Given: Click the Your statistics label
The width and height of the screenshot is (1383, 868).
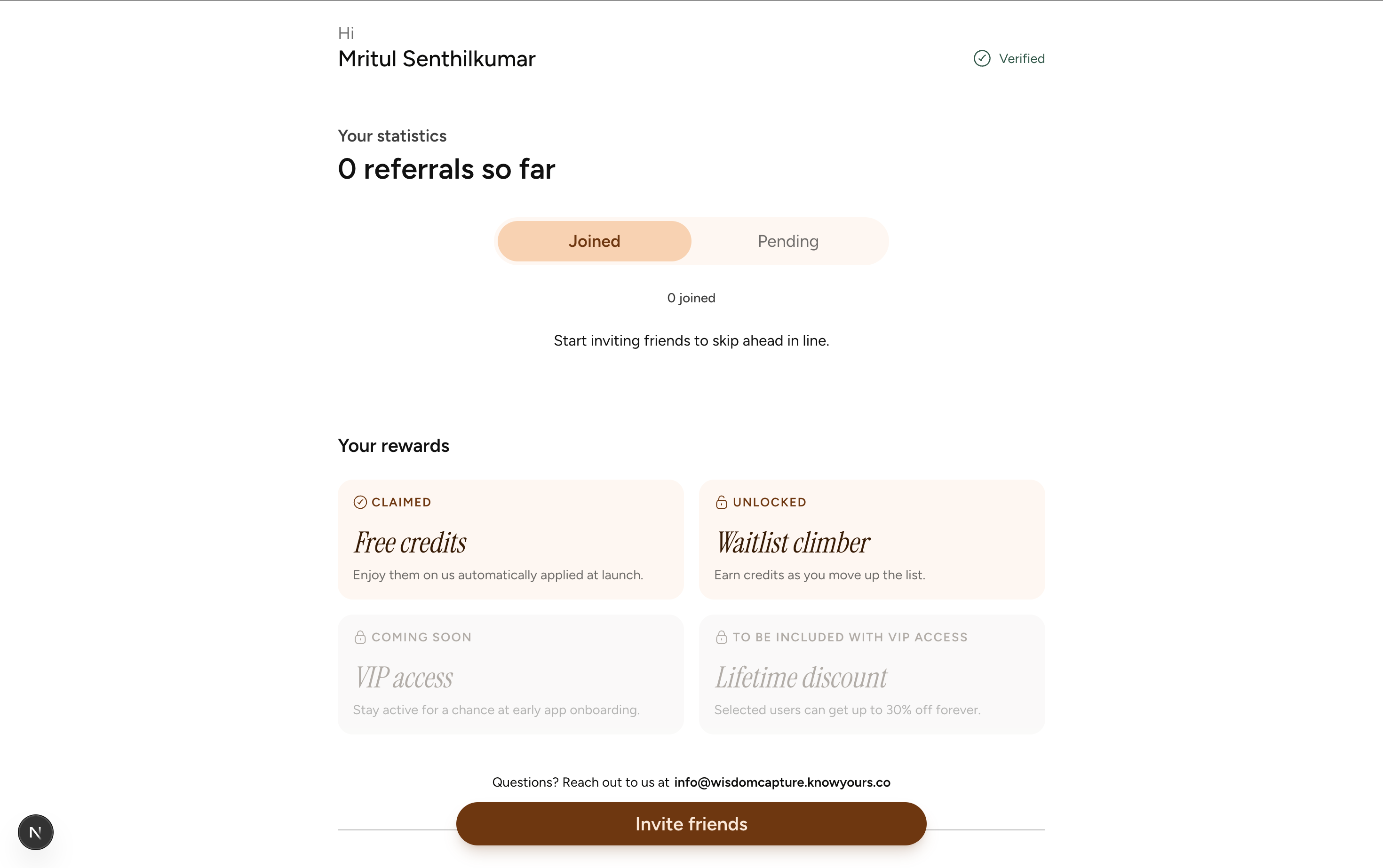Looking at the screenshot, I should pyautogui.click(x=392, y=136).
